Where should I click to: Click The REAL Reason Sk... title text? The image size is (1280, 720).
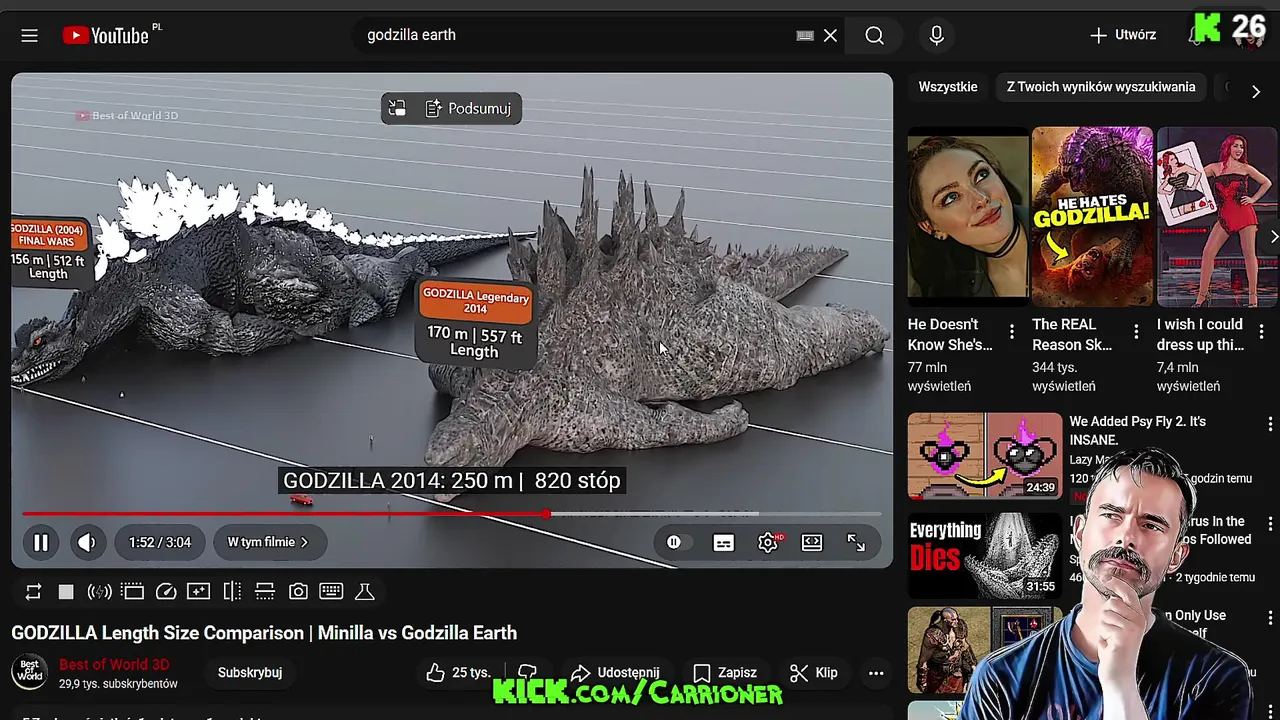pyautogui.click(x=1072, y=335)
